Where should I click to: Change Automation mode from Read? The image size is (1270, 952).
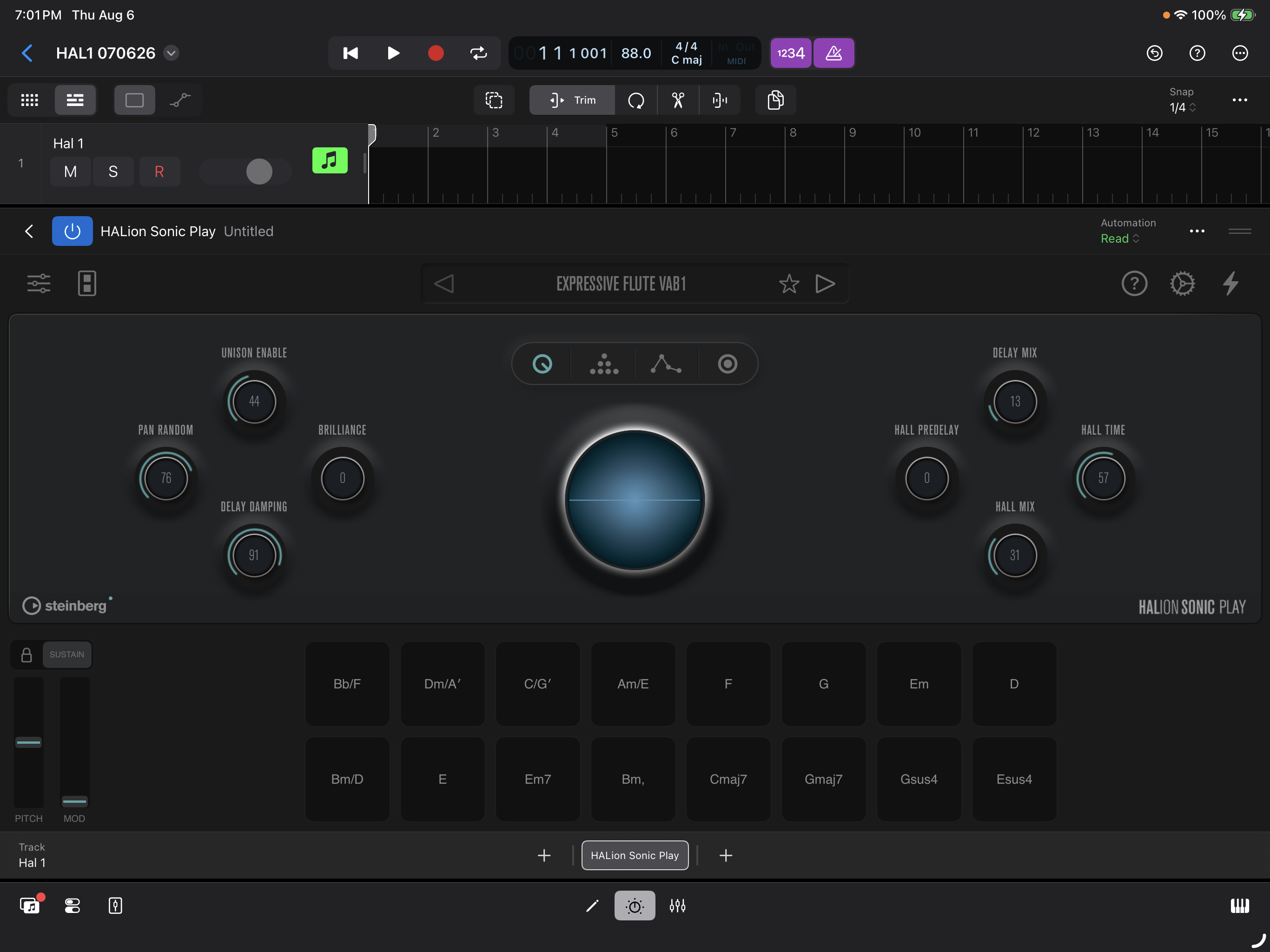(x=1119, y=238)
